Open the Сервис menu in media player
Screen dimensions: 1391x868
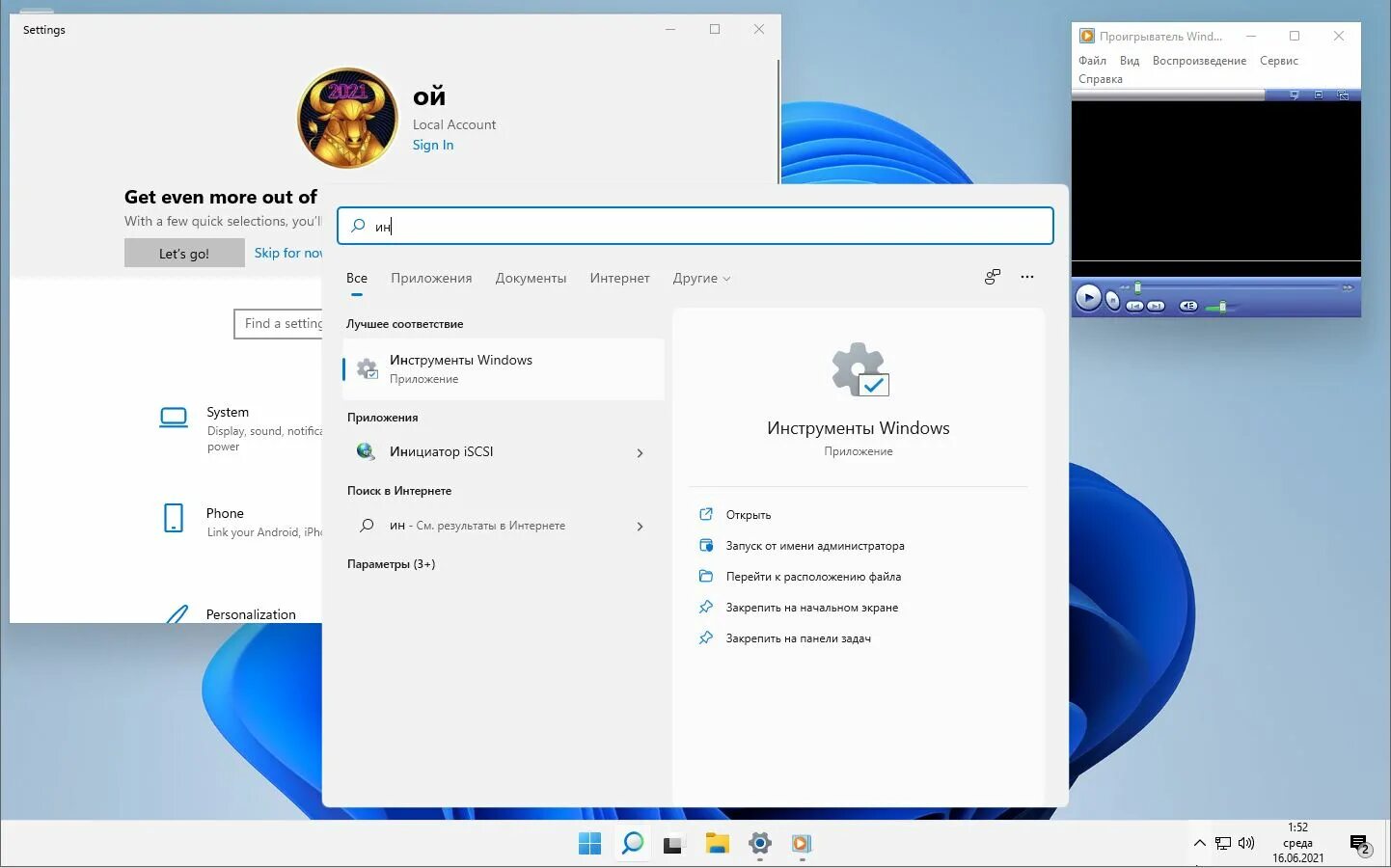1278,61
